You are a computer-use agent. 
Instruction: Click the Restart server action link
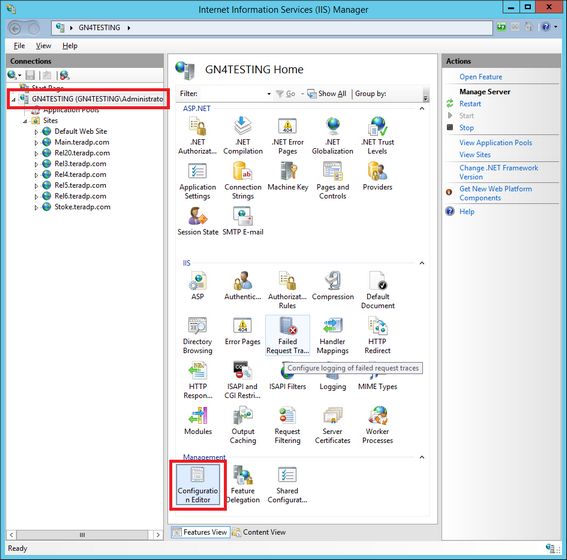tap(470, 104)
